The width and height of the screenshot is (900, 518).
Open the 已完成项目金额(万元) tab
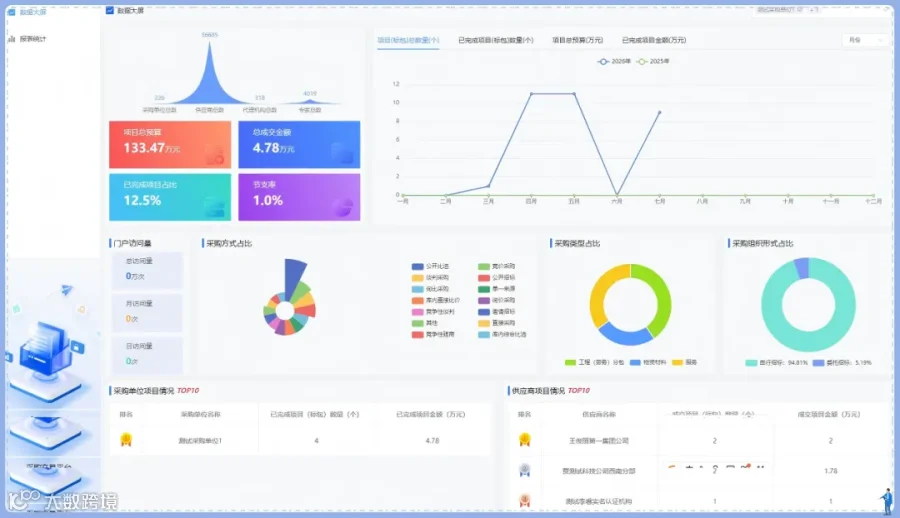pos(654,40)
